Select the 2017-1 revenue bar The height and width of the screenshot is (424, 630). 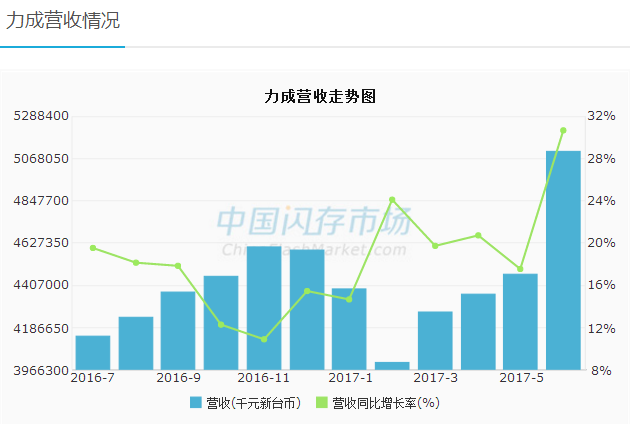point(349,329)
